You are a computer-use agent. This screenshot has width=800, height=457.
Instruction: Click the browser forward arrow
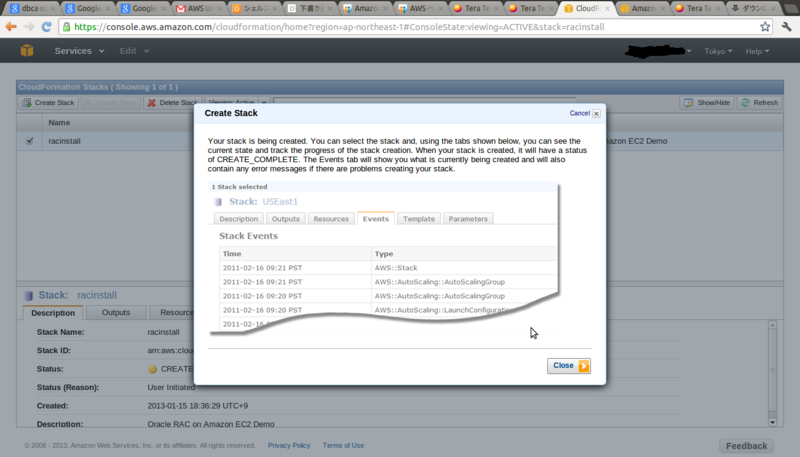click(x=29, y=27)
